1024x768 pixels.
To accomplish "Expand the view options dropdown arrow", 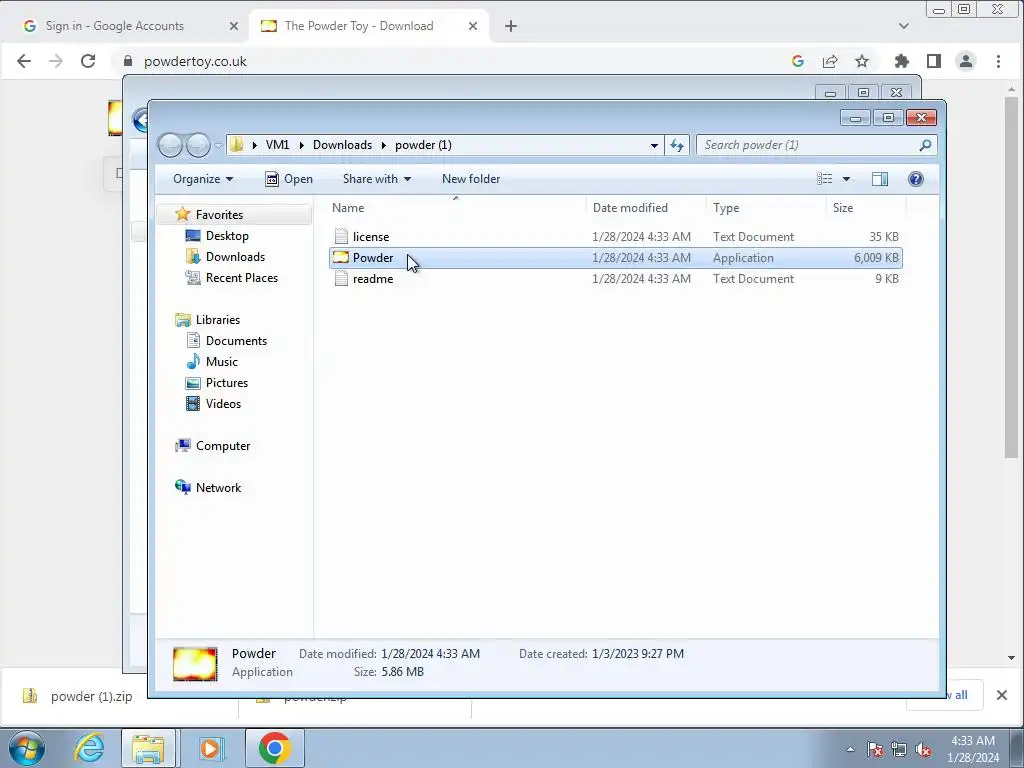I will (x=846, y=179).
